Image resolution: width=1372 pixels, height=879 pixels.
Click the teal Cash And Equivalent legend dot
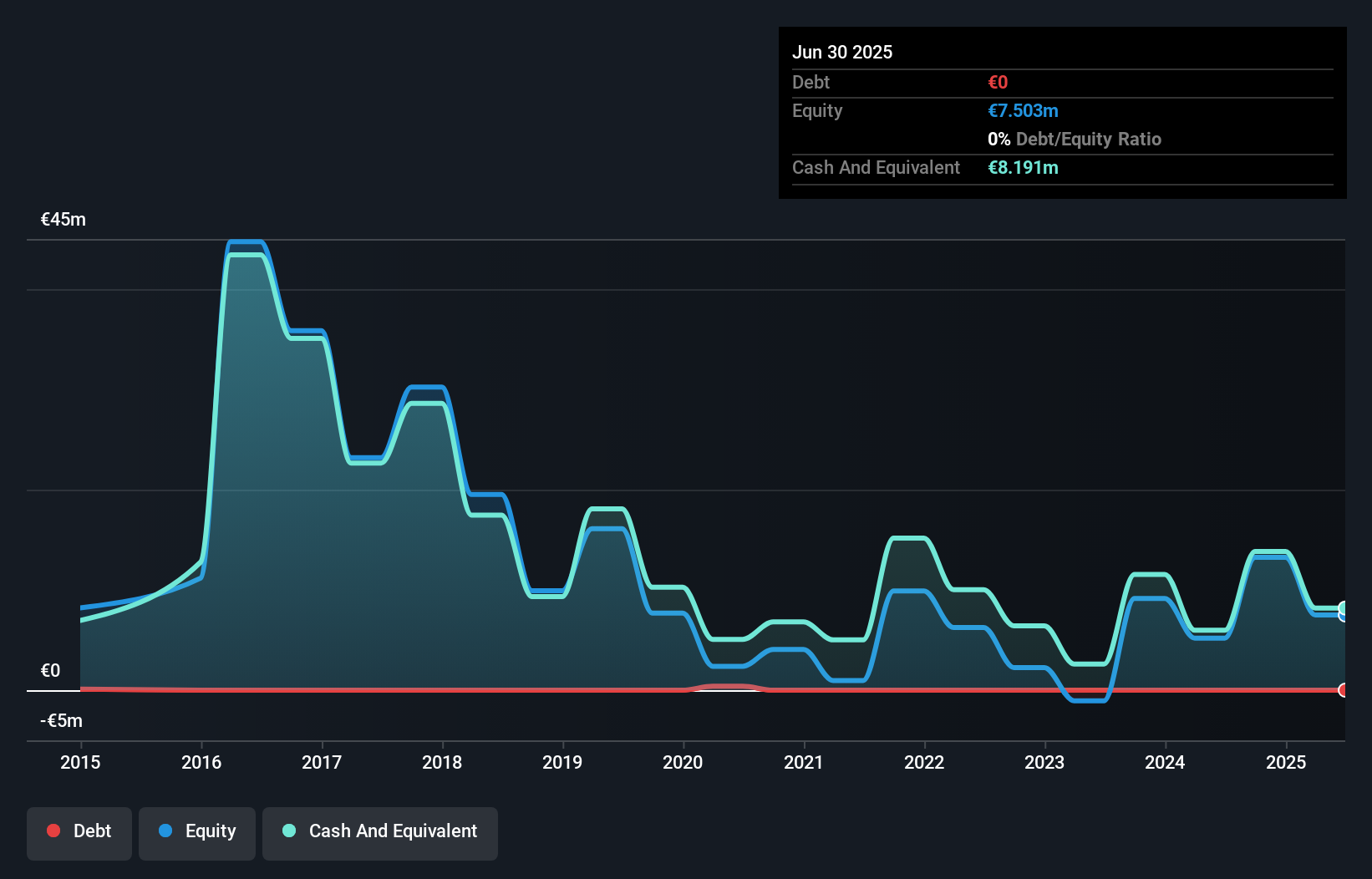[288, 831]
